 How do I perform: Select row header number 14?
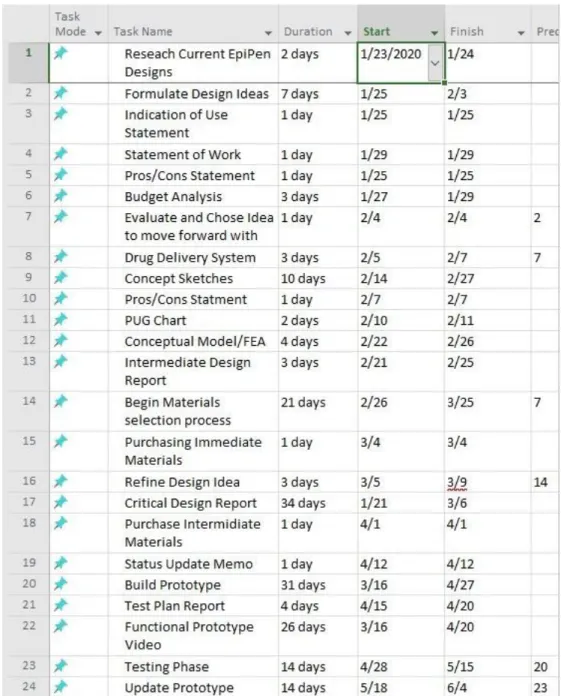(x=28, y=411)
